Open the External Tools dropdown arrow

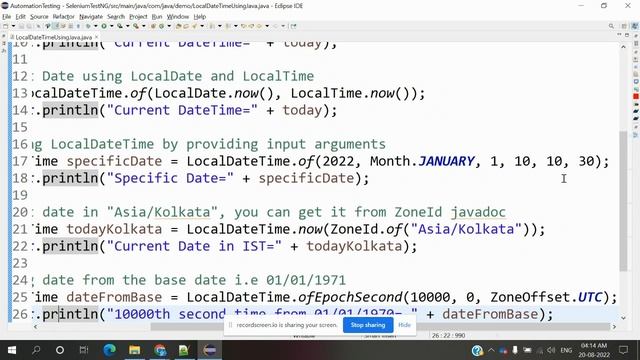[144, 26]
